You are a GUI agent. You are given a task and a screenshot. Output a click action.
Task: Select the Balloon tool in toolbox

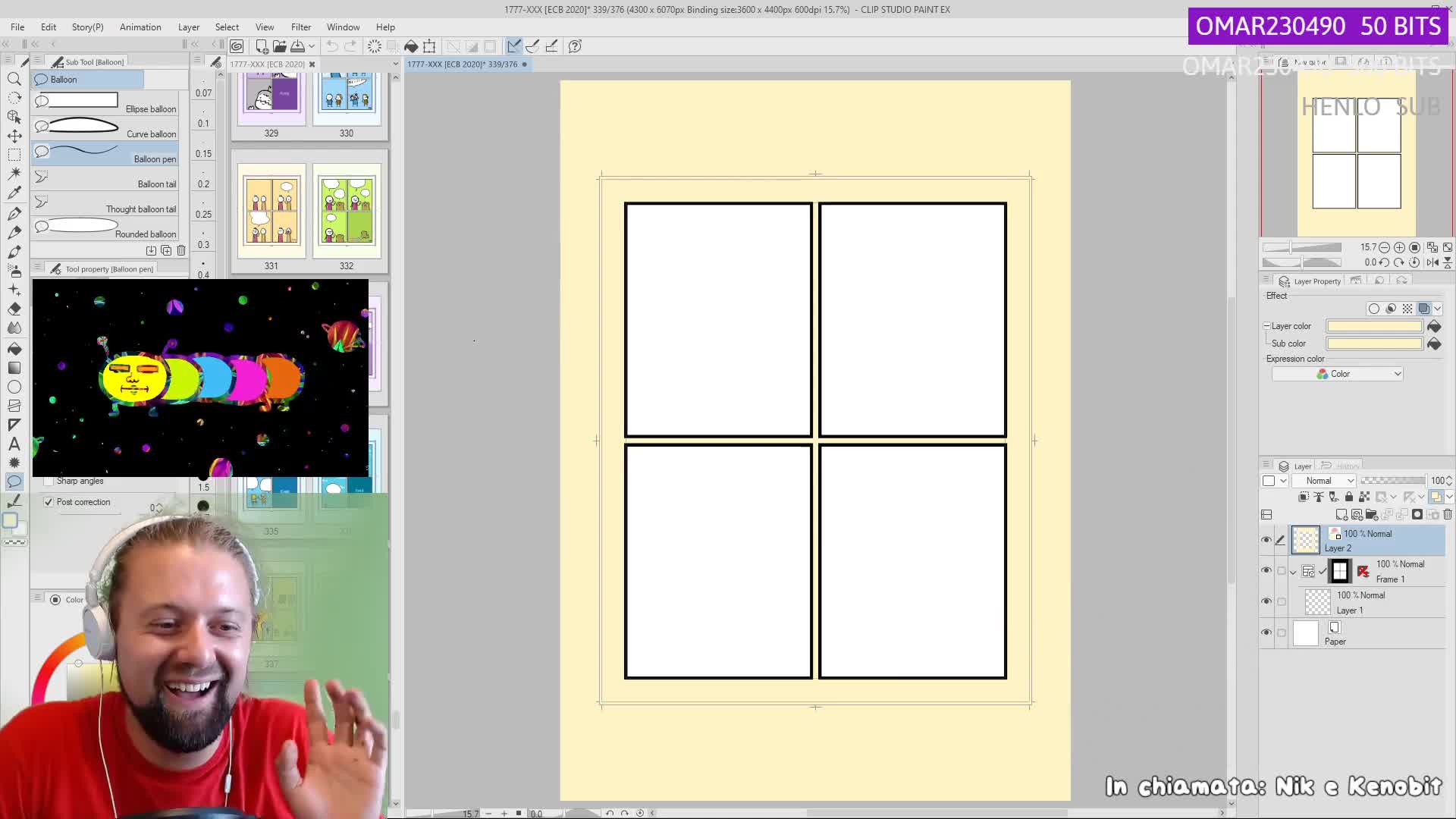pos(14,482)
